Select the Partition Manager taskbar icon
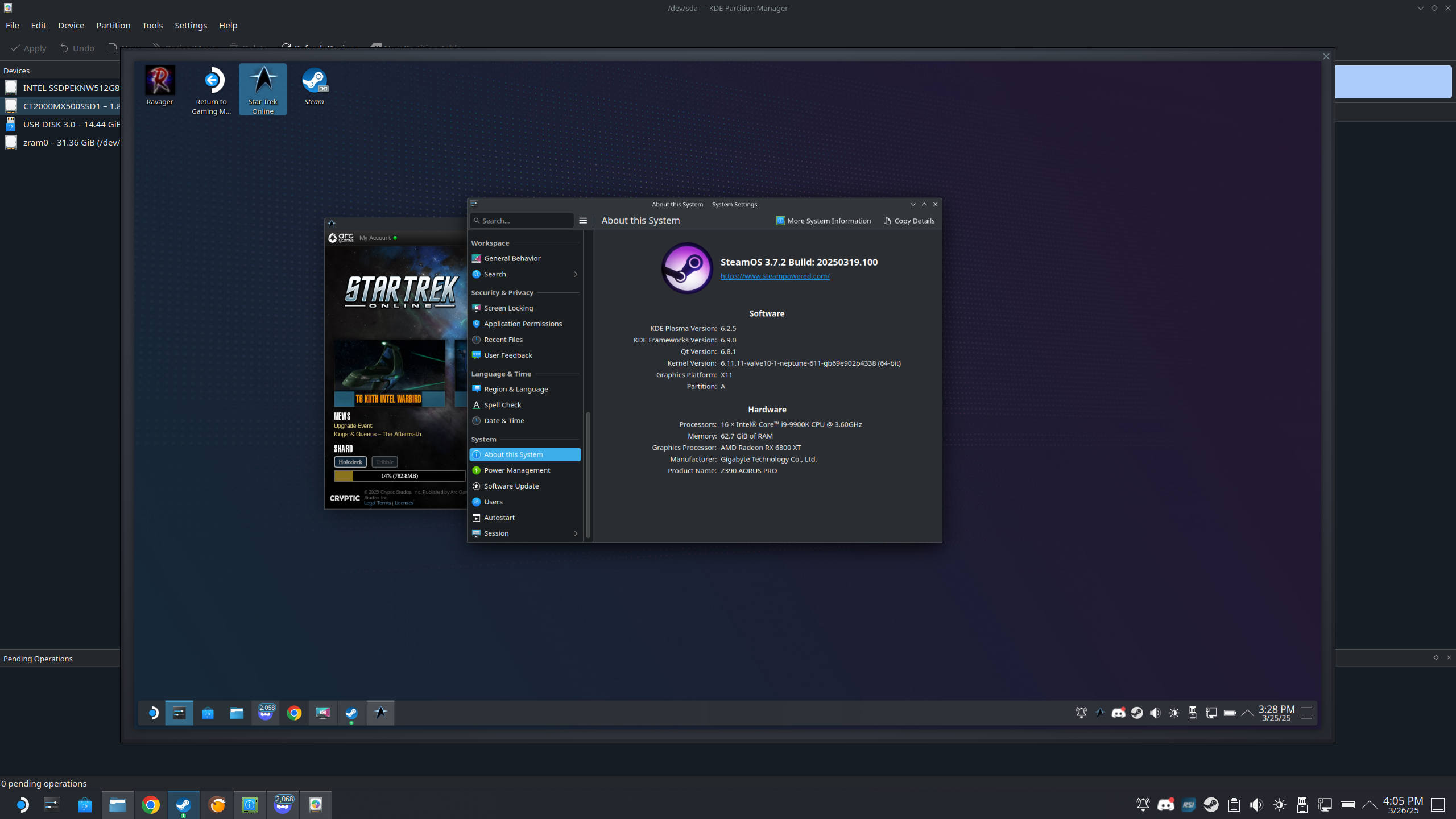 (x=316, y=805)
